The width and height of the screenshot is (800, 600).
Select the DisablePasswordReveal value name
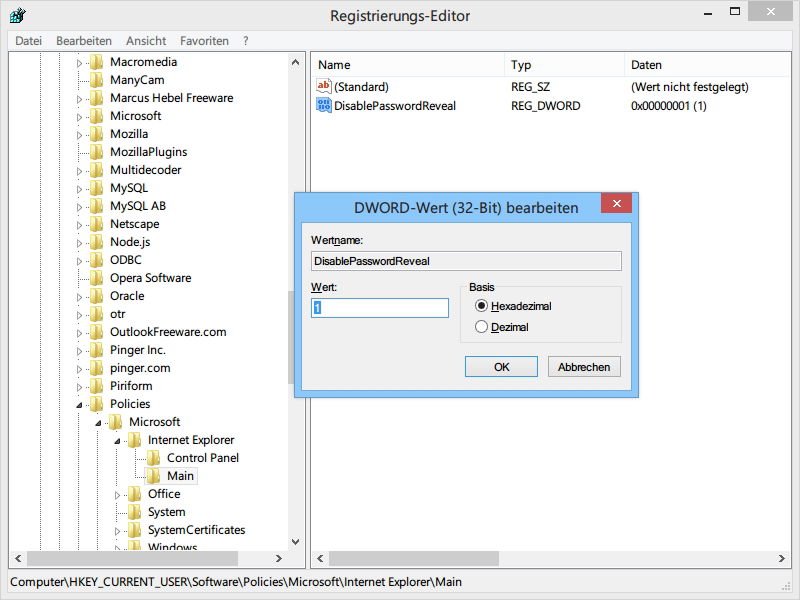395,106
